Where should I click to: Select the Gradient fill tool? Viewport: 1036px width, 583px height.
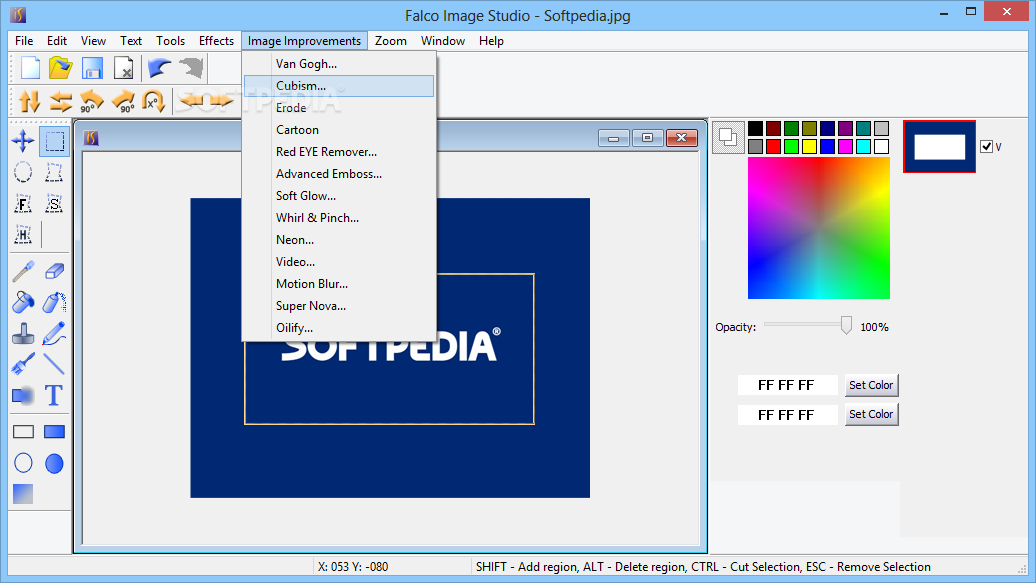pyautogui.click(x=23, y=494)
